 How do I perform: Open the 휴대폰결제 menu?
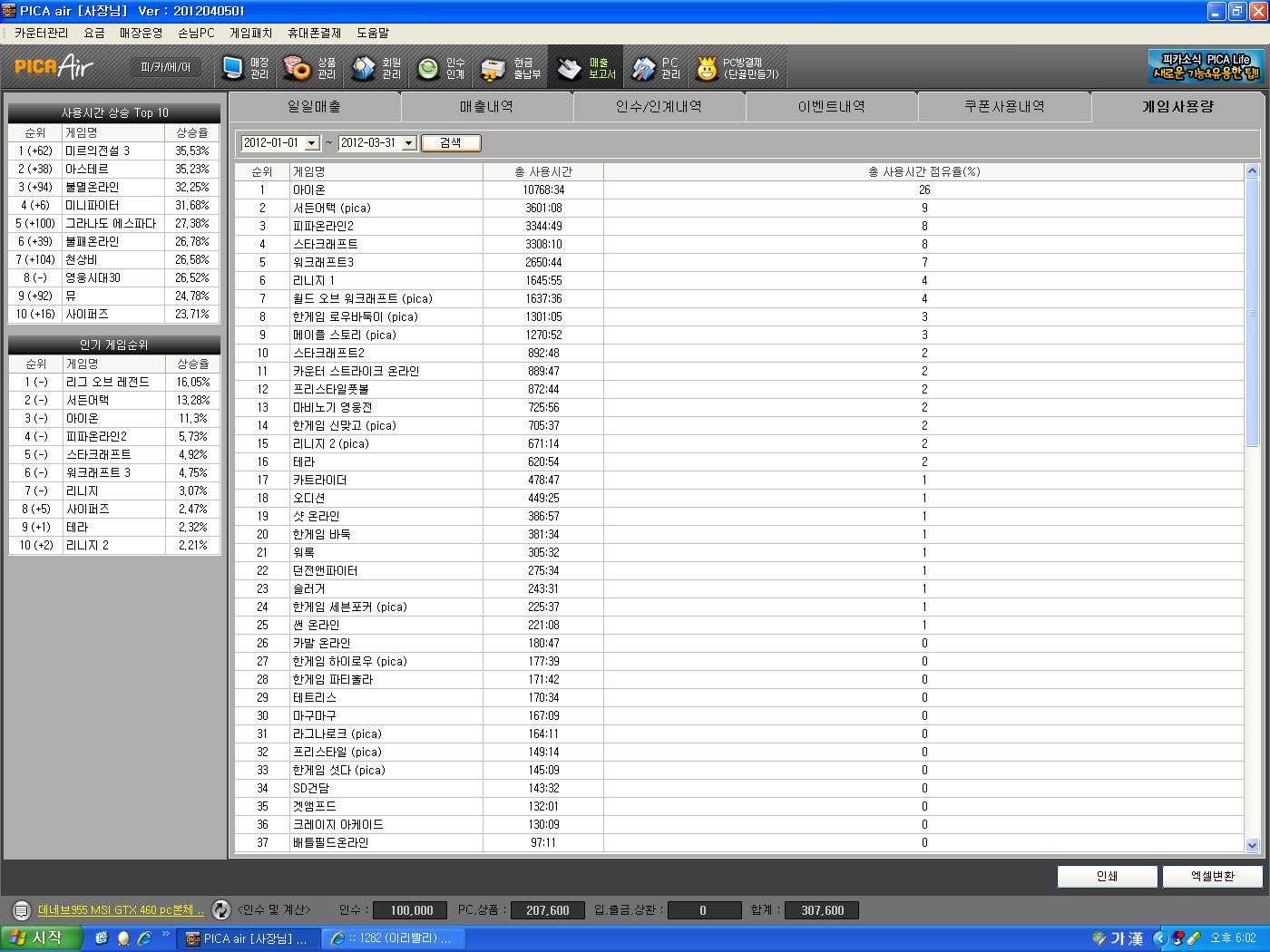pos(314,33)
